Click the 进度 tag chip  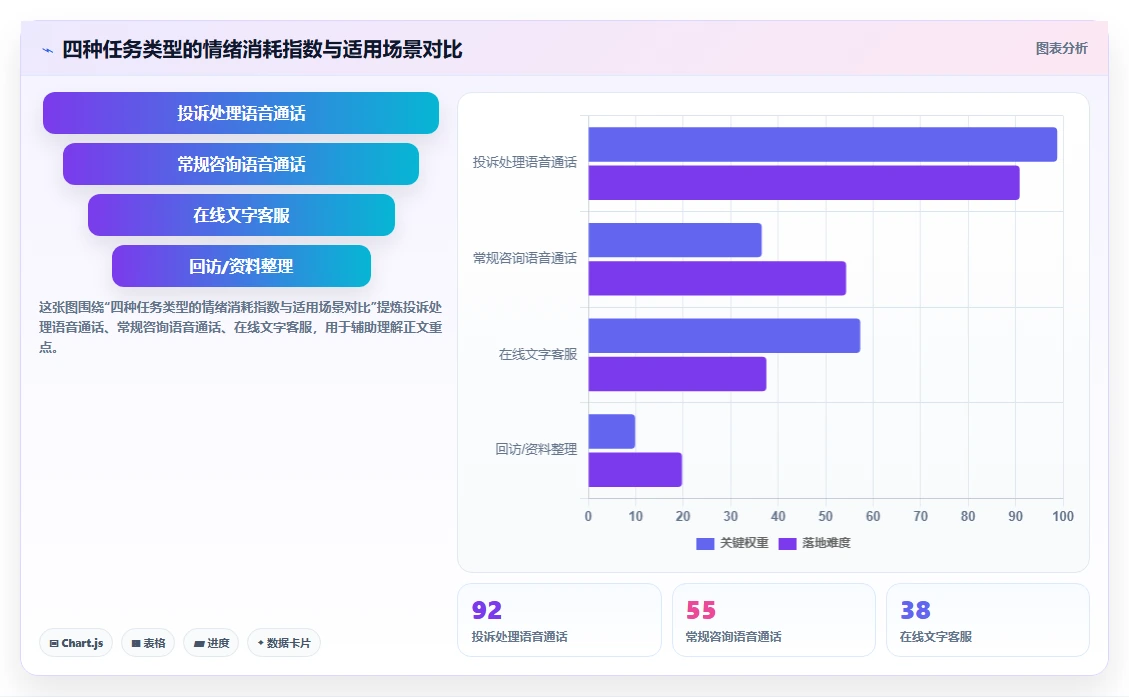click(x=211, y=643)
